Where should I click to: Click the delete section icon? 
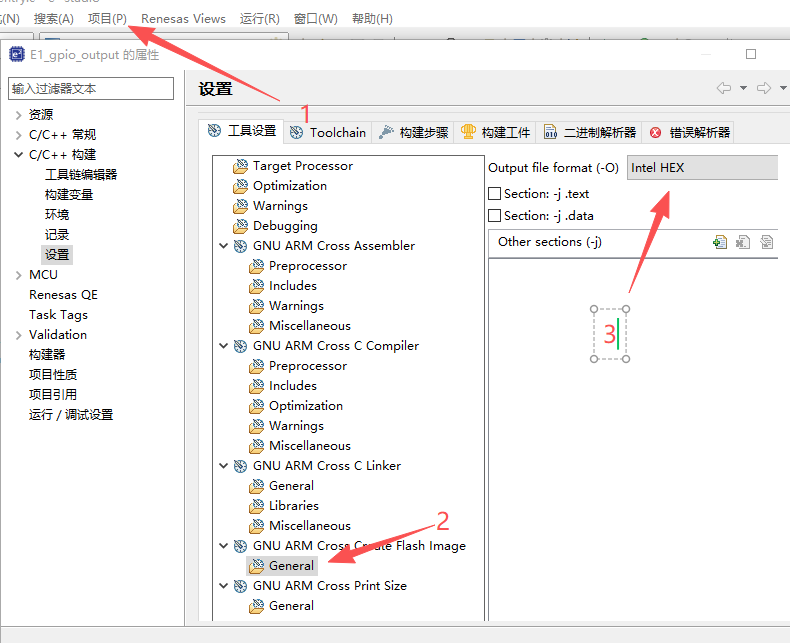[x=743, y=242]
